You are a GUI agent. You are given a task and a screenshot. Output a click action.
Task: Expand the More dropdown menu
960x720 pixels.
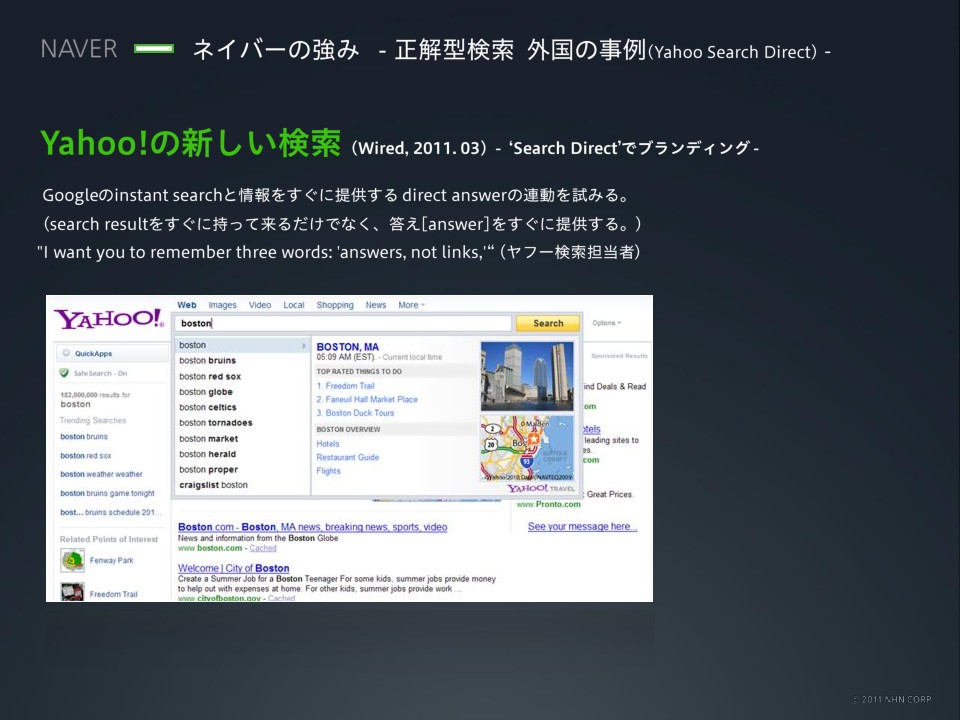411,305
